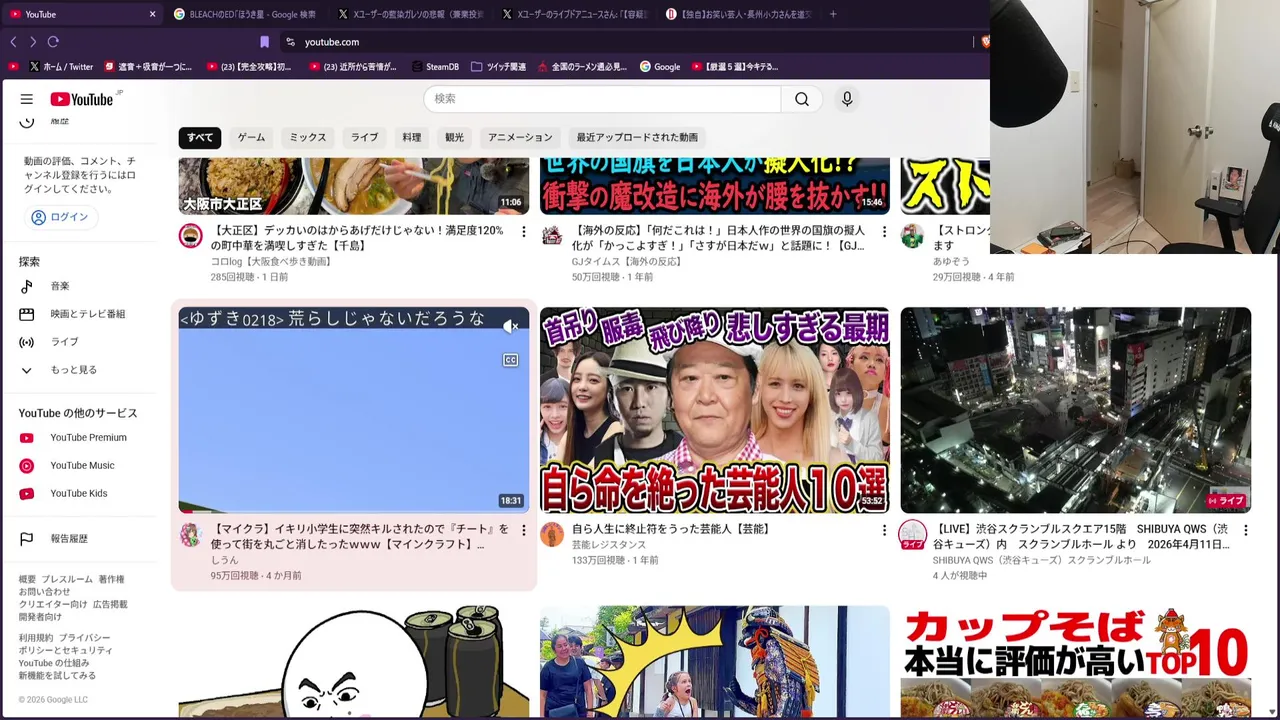Viewport: 1280px width, 720px height.
Task: Close the YouTube browser tab
Action: coord(152,14)
